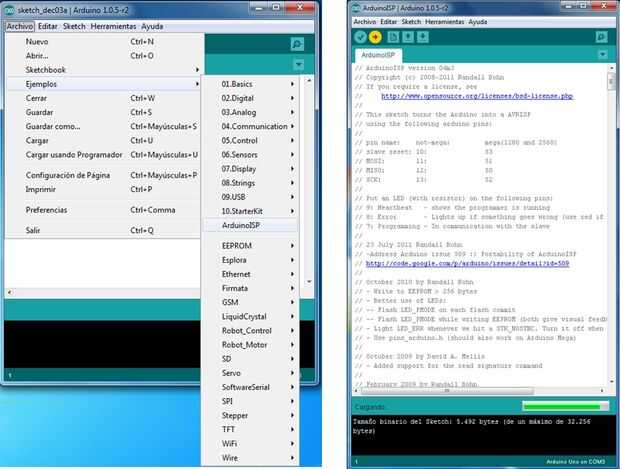The image size is (620, 469).
Task: Expand Servo library examples
Action: tap(250, 373)
